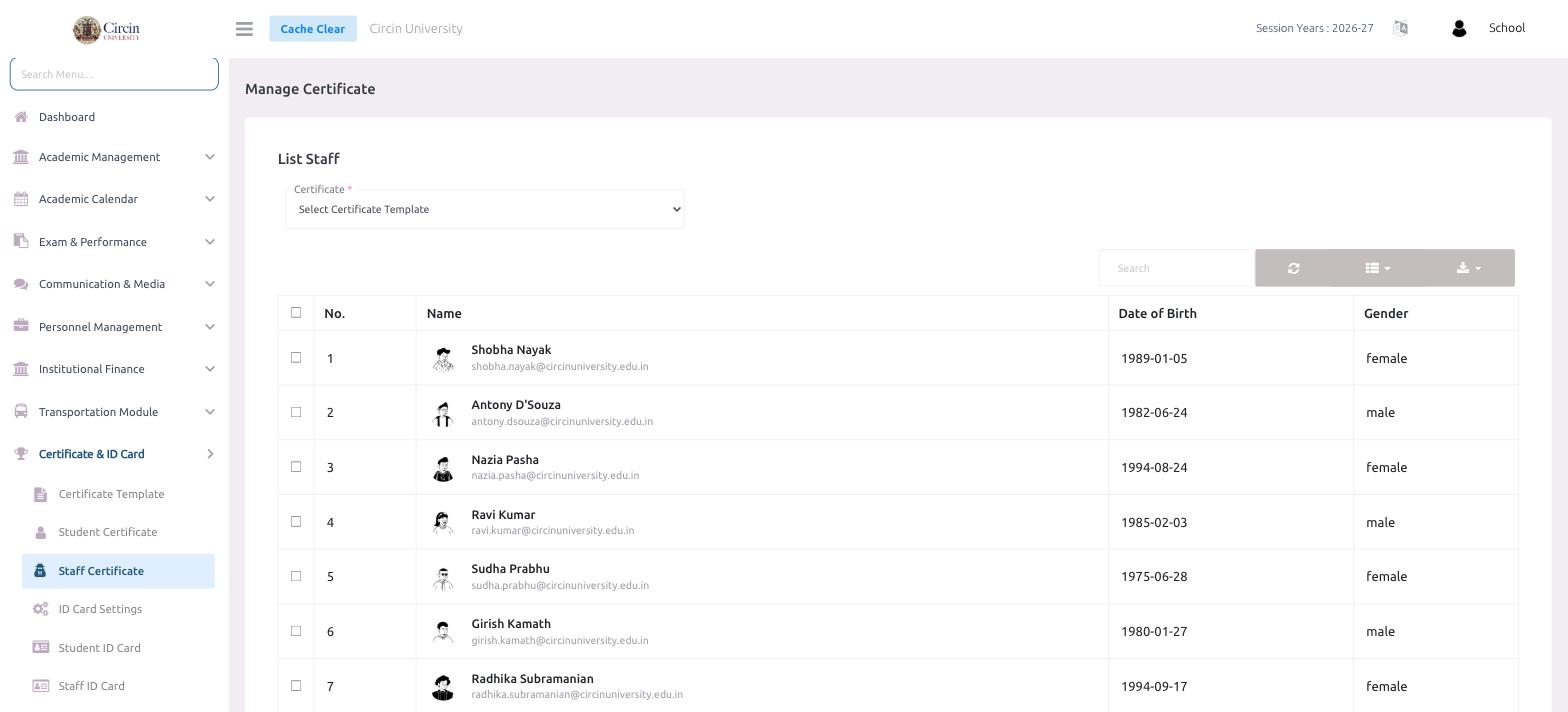Select the checkbox for Sudha Prabhu

[x=296, y=576]
